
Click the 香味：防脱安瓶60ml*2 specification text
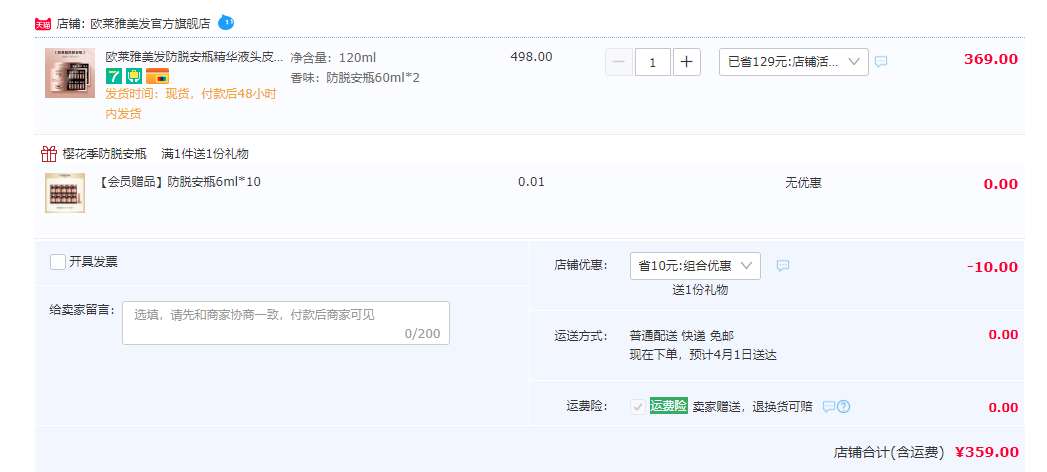(355, 78)
